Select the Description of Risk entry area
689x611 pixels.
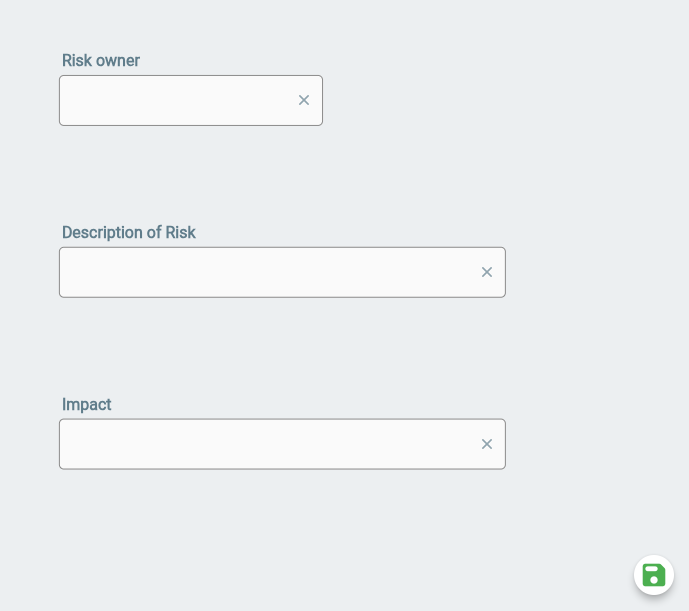265,272
